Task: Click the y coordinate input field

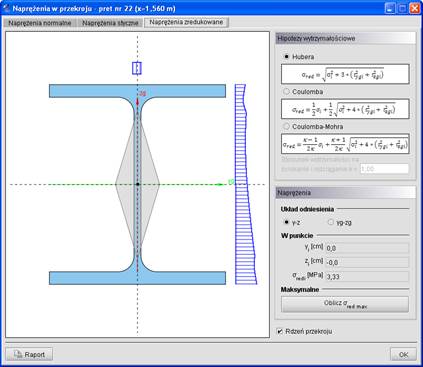Action: pos(367,248)
